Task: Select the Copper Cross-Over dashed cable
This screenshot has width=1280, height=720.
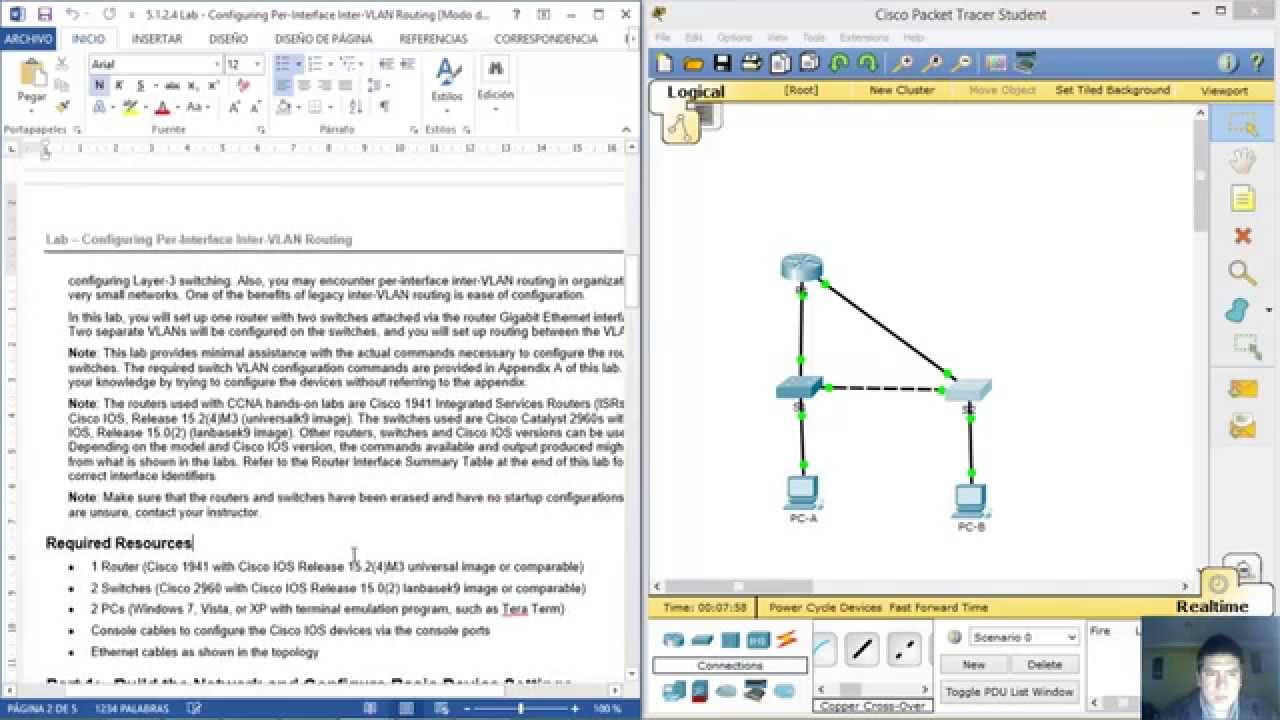Action: pos(904,650)
